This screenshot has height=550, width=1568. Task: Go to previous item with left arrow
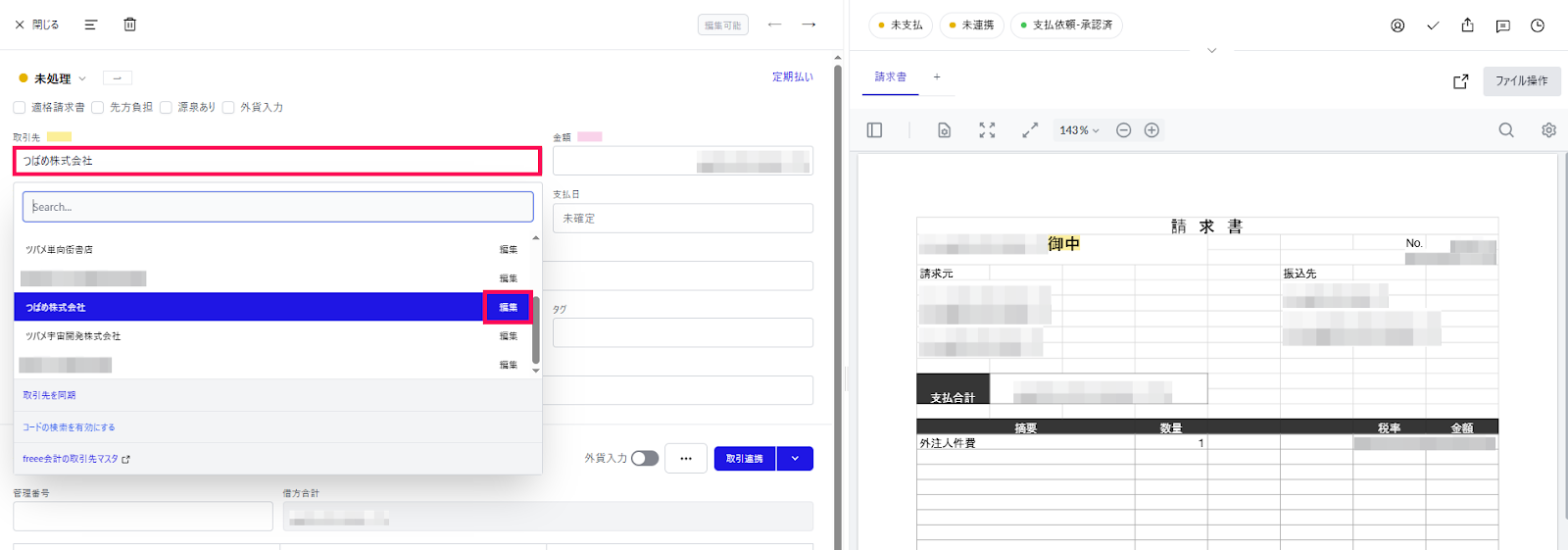[774, 25]
